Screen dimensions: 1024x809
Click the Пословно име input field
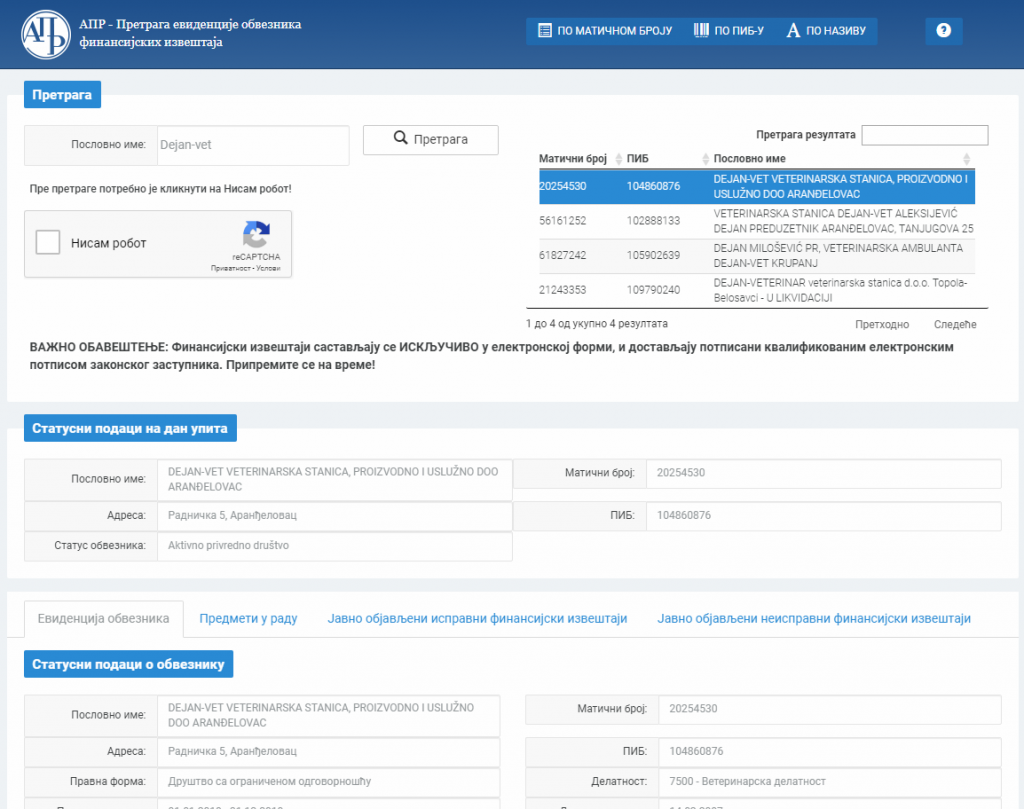click(x=250, y=145)
